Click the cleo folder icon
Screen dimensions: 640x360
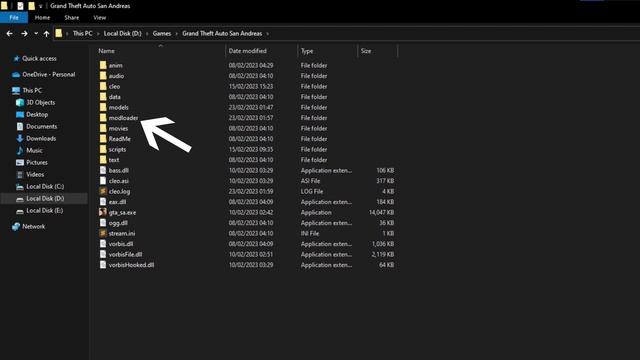click(x=103, y=87)
